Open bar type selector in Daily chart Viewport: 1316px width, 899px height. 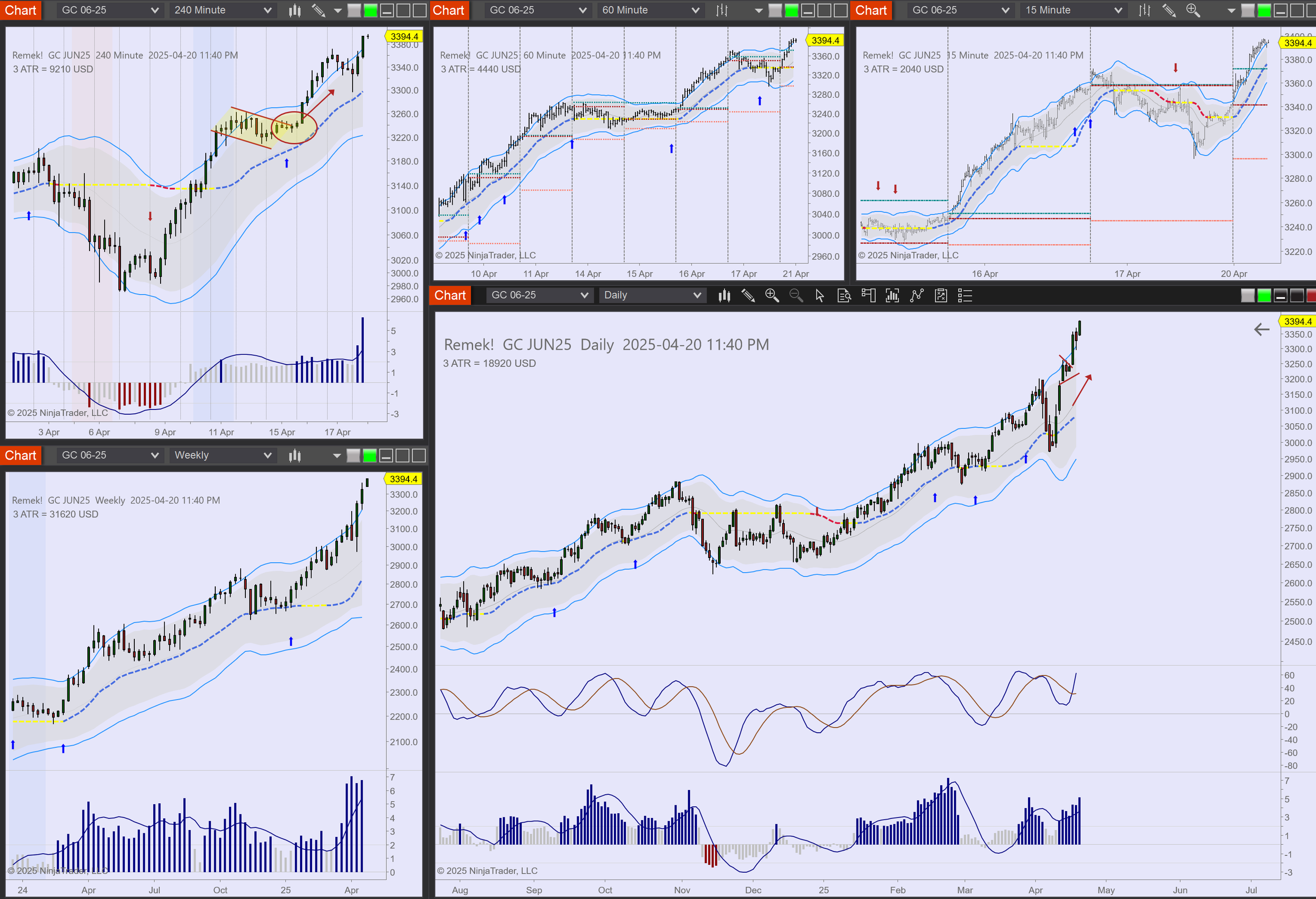pyautogui.click(x=724, y=295)
